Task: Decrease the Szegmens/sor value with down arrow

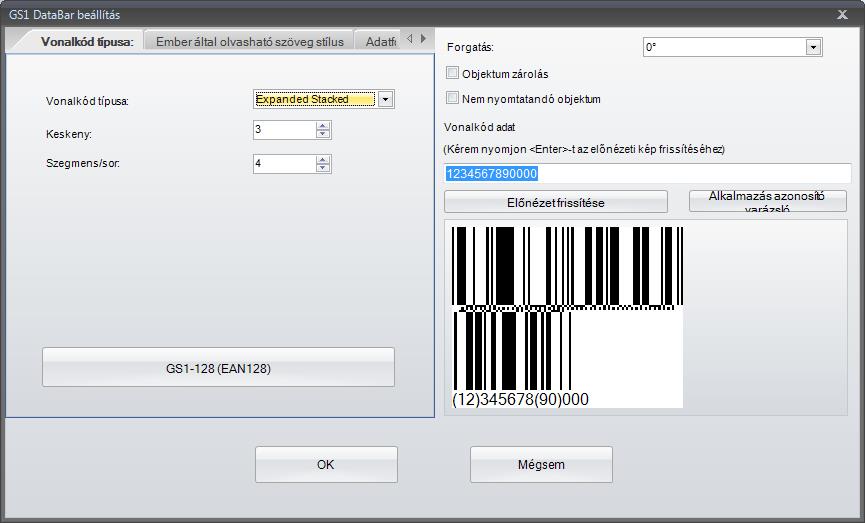Action: point(323,168)
